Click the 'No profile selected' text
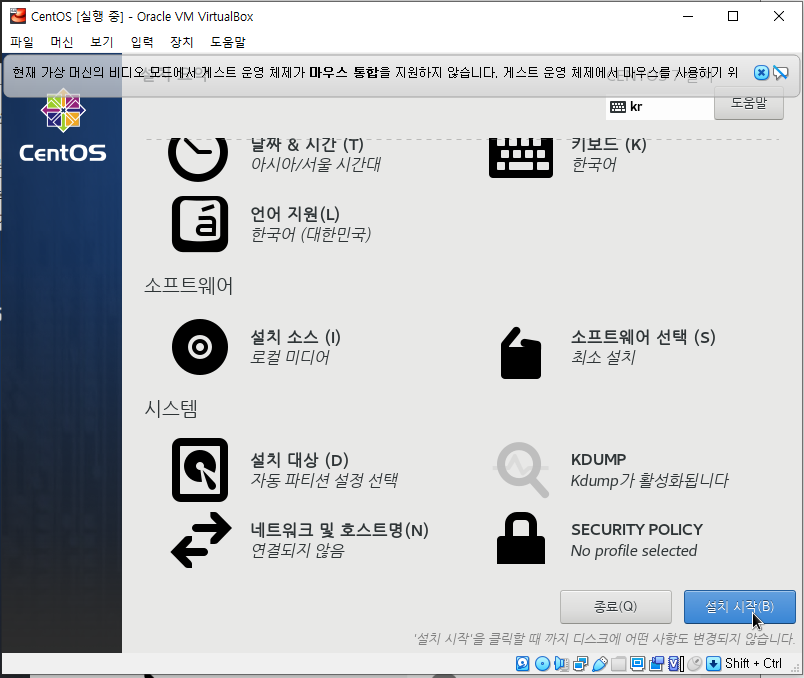The height and width of the screenshot is (678, 804). 634,551
